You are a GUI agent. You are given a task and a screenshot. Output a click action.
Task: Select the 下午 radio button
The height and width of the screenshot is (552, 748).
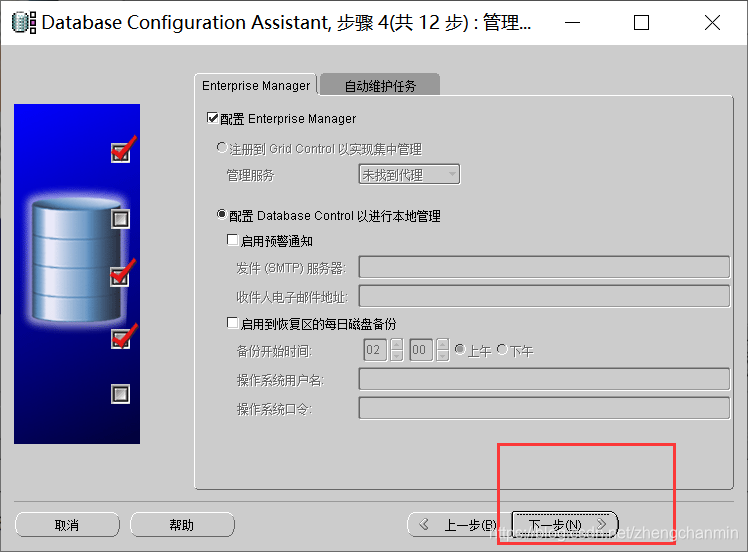pos(502,350)
